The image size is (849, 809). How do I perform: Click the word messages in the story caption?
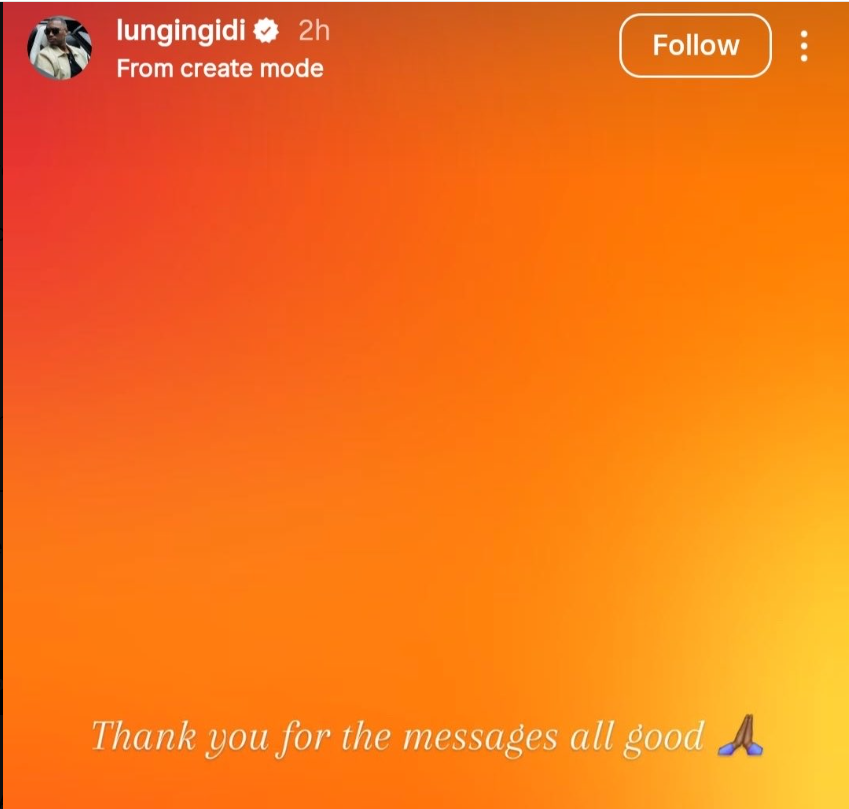click(x=480, y=739)
